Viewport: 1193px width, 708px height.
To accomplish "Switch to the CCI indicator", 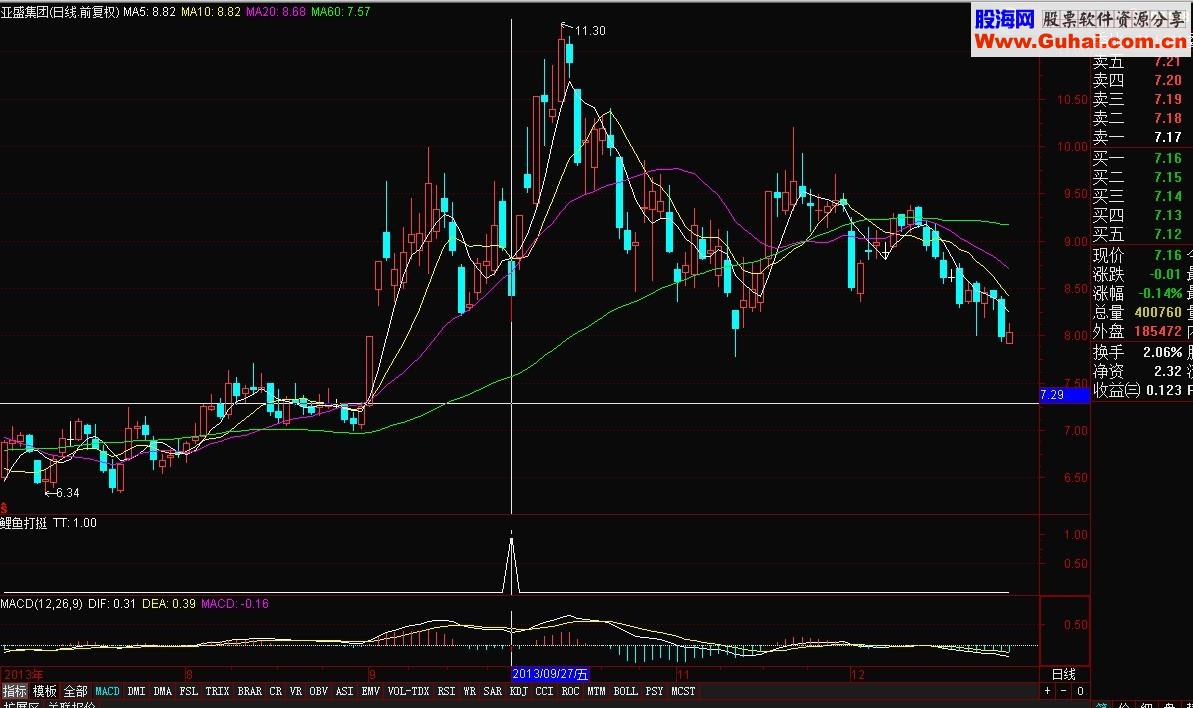I will [x=544, y=691].
